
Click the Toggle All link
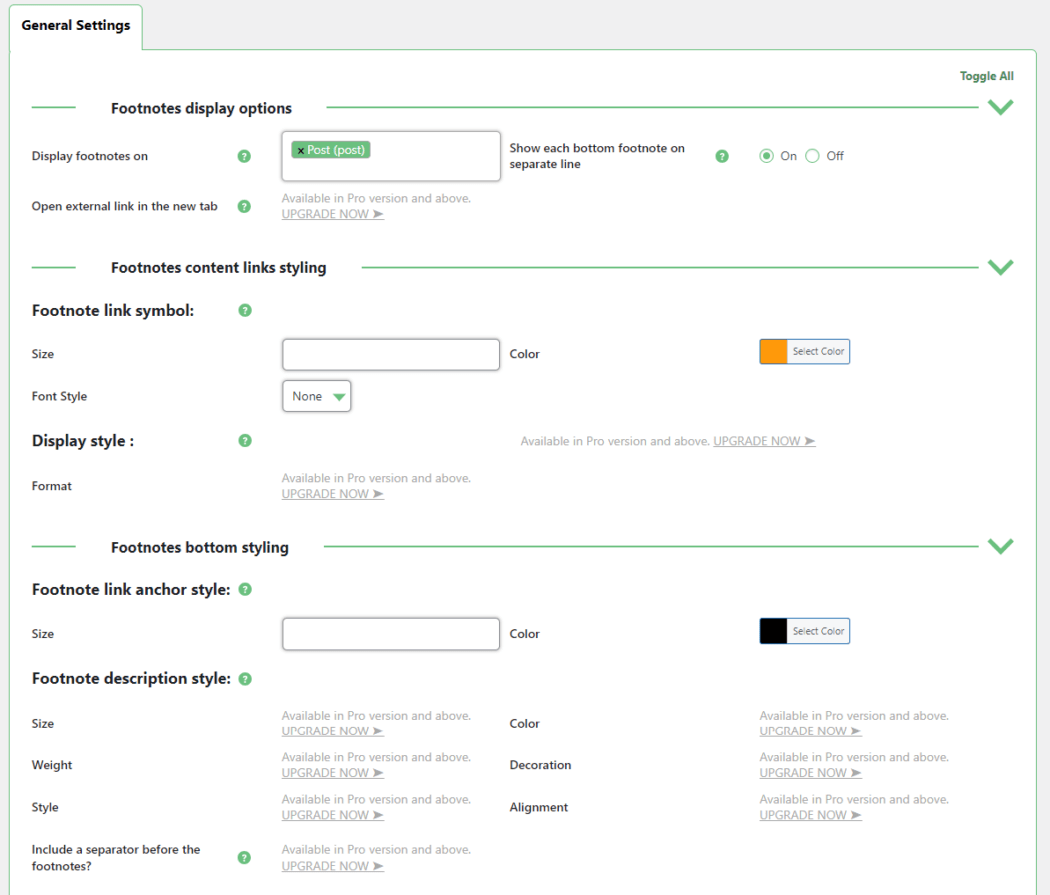click(x=986, y=76)
